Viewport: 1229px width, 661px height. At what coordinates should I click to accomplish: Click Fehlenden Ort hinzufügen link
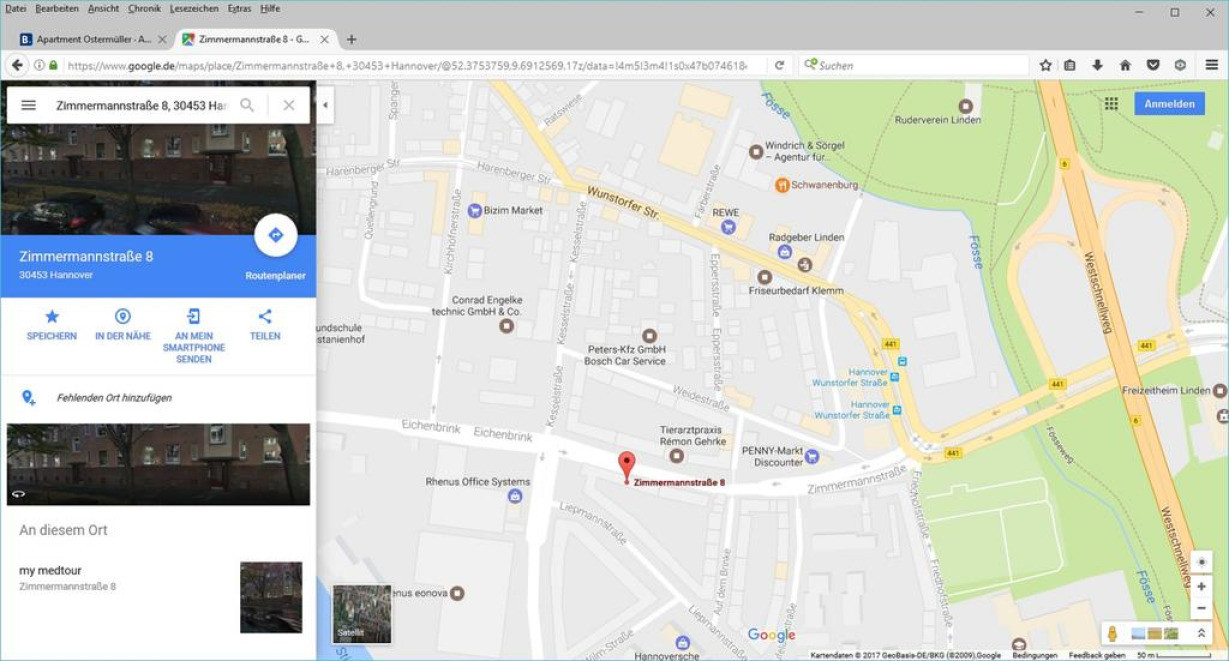(x=114, y=398)
